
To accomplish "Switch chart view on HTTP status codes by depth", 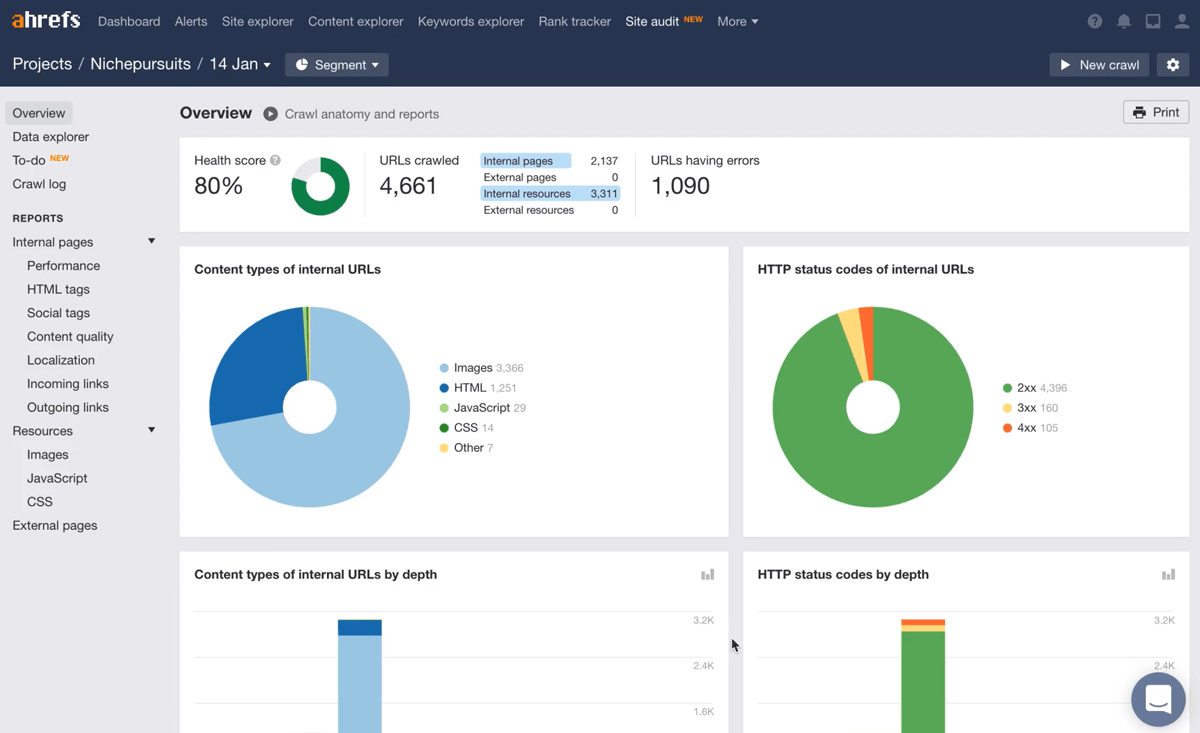I will [1168, 574].
